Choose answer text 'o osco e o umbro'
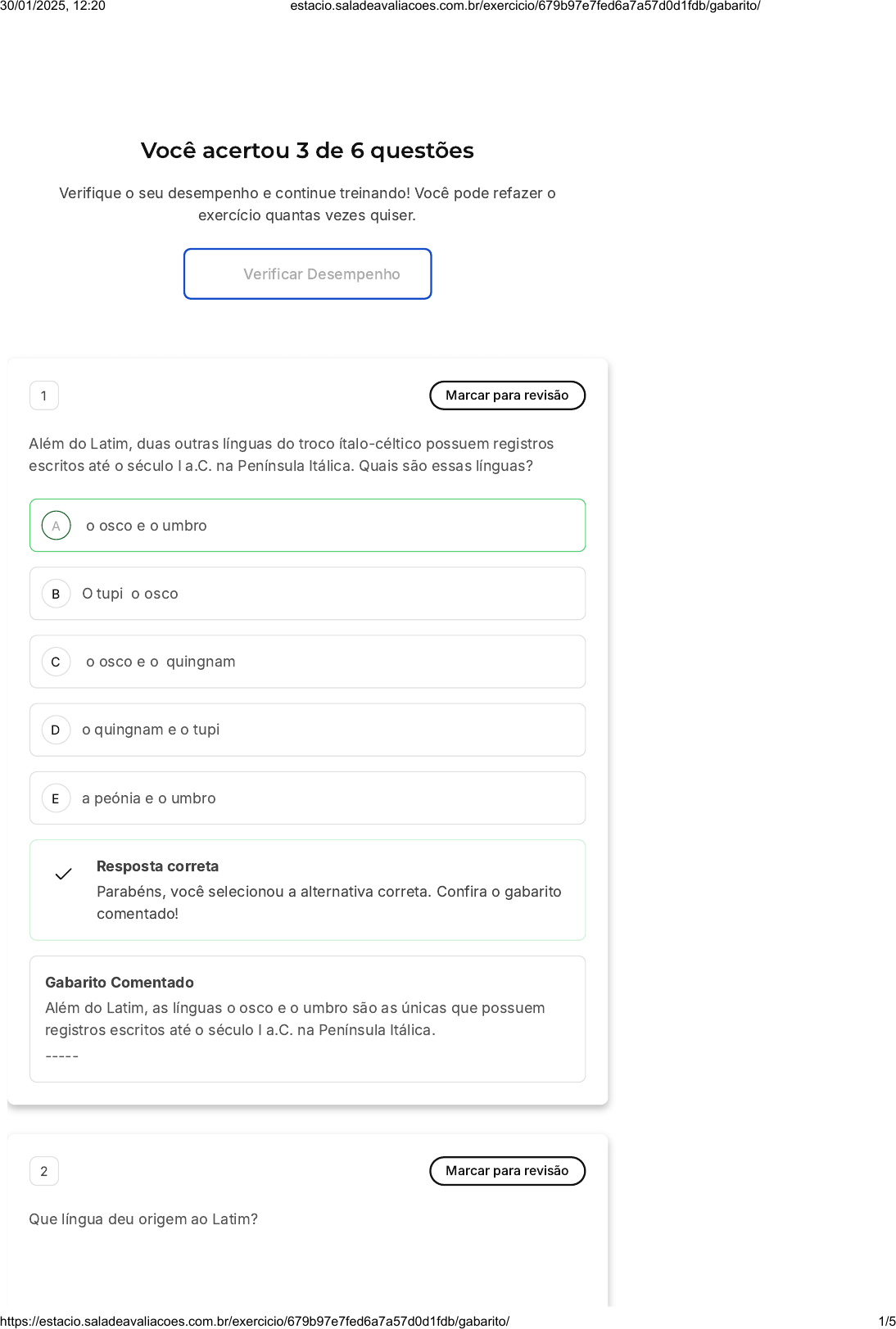This screenshot has height=1329, width=896. [147, 526]
